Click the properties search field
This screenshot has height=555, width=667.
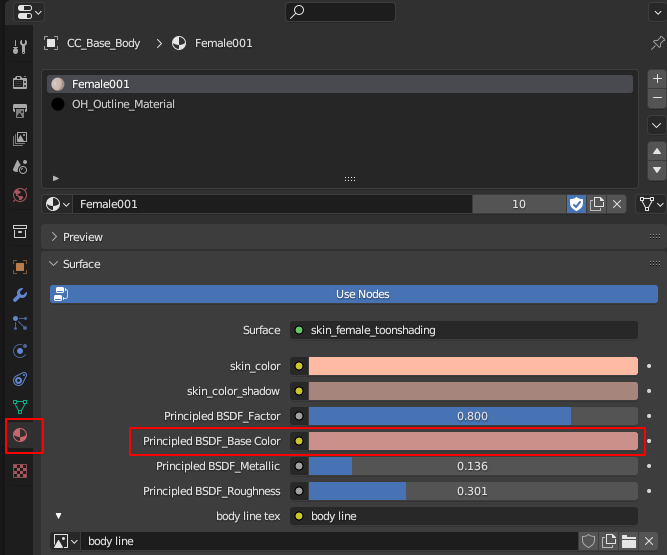tap(340, 11)
